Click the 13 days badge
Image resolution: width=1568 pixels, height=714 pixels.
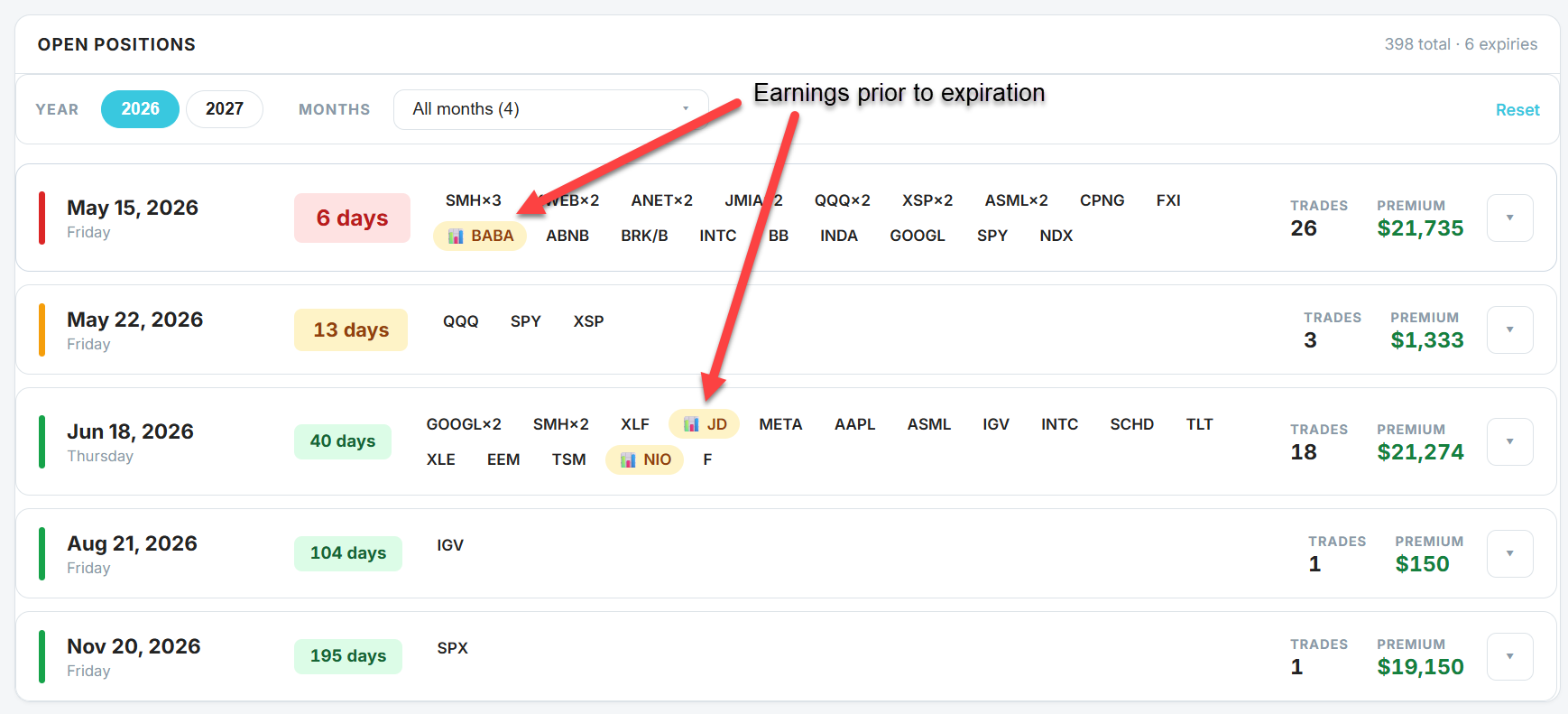point(351,329)
